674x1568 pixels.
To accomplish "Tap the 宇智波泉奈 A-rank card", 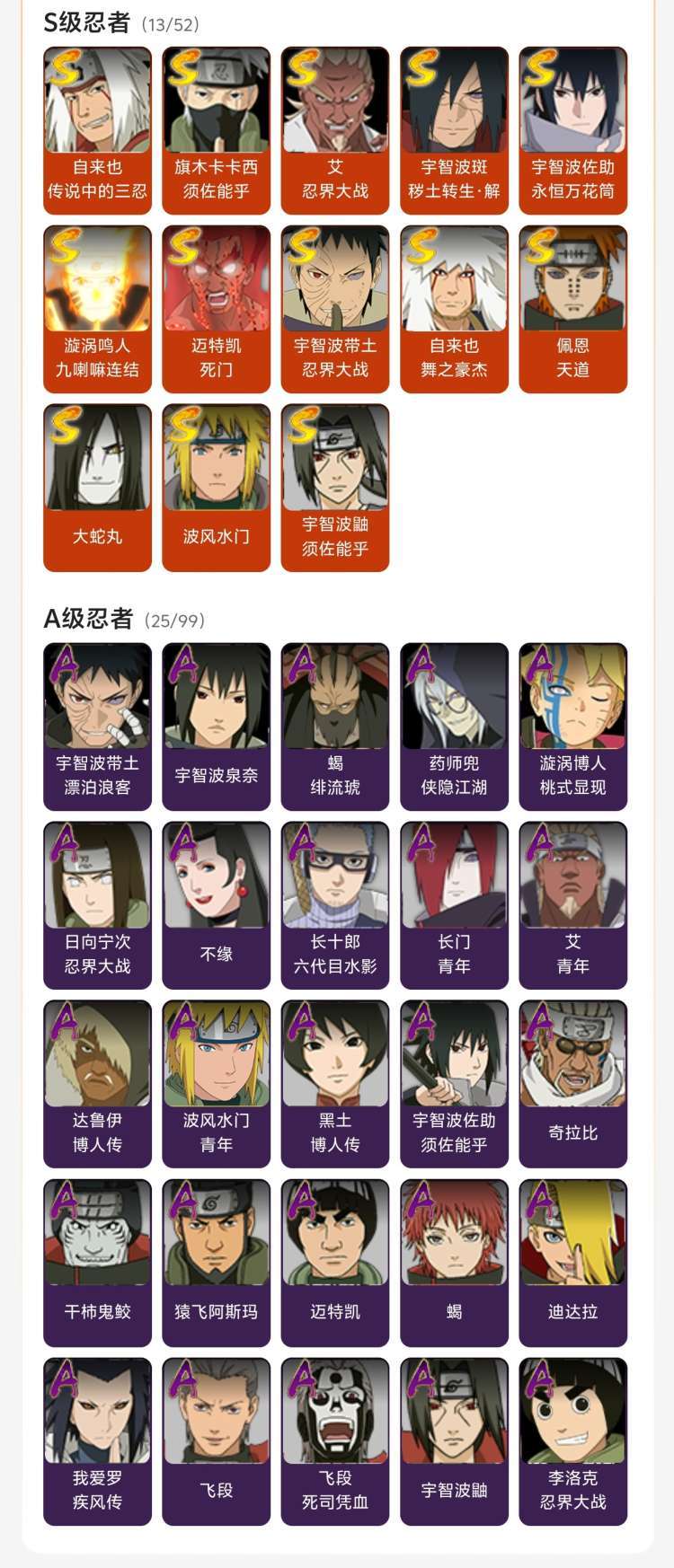I will [216, 727].
